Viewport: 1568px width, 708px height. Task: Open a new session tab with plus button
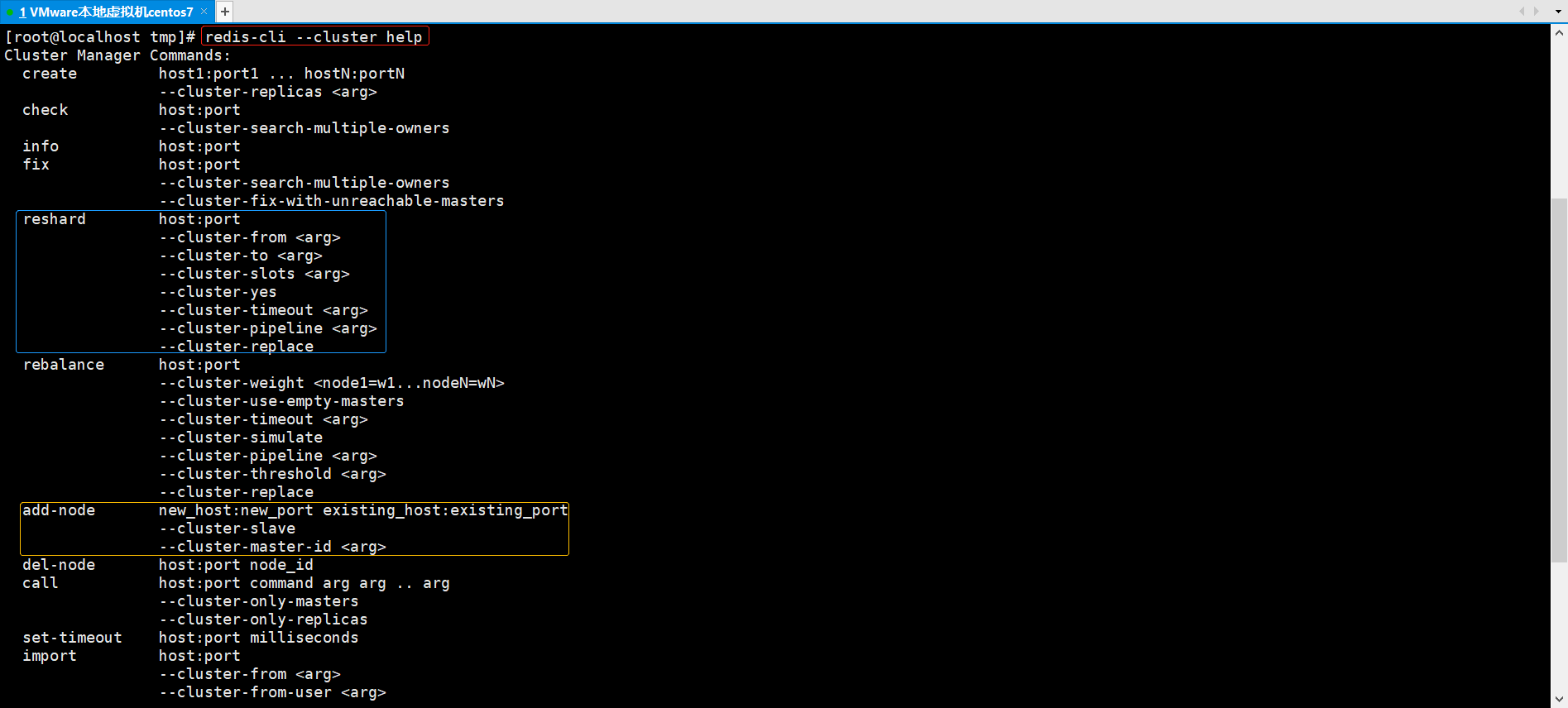pos(224,12)
